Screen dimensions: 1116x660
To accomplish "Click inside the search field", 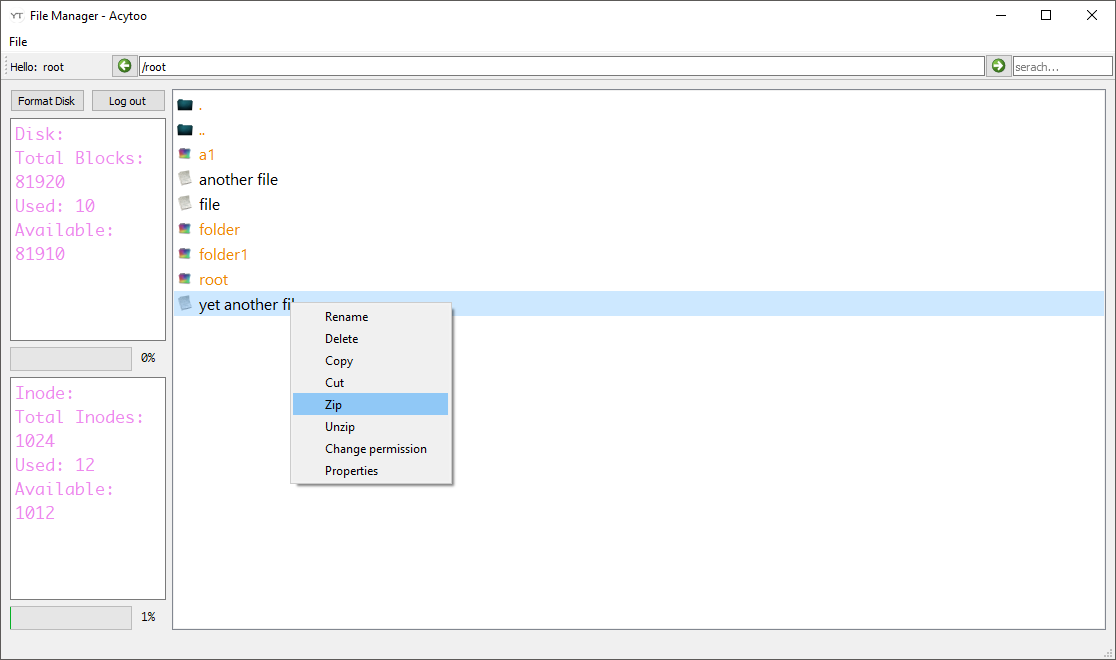I will coord(1062,65).
